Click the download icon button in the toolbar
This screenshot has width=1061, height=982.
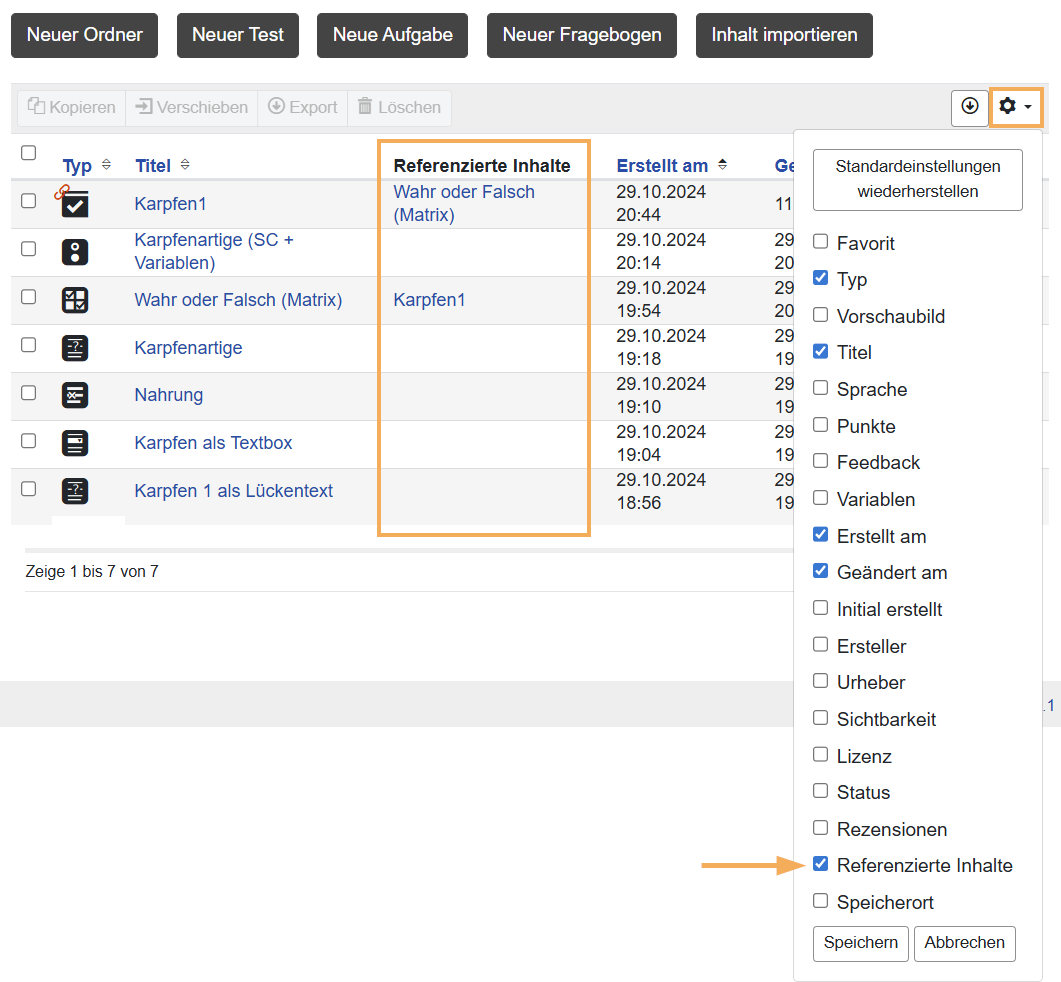969,106
